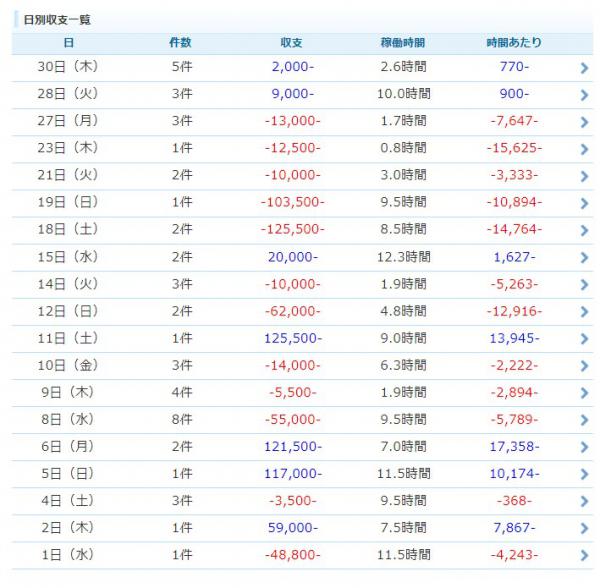Viewport: 600px width, 588px height.
Task: Click the 収支 column header
Action: [292, 42]
